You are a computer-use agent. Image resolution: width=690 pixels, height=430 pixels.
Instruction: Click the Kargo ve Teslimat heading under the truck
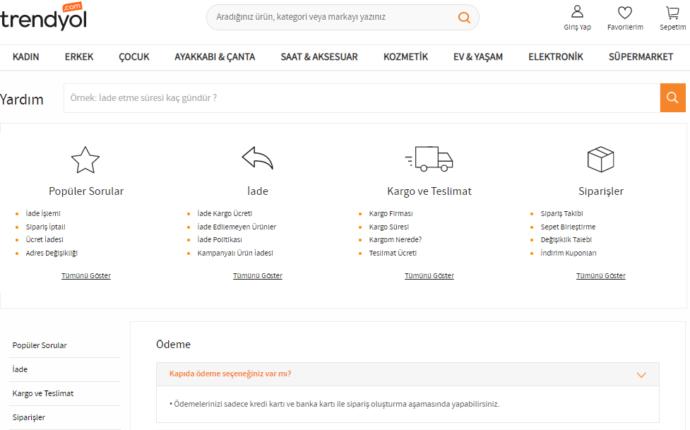429,191
